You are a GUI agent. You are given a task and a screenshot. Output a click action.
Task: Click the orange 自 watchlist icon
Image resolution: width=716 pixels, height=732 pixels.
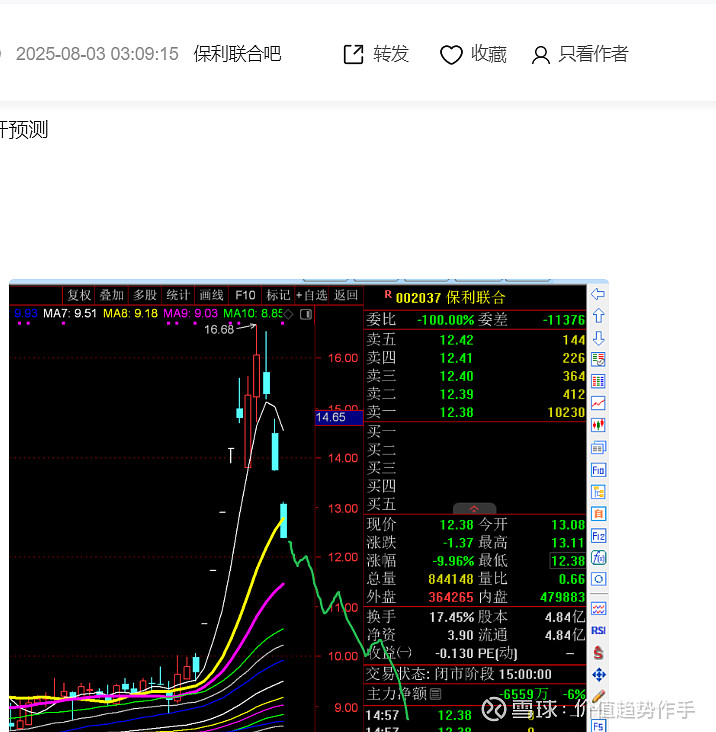point(598,514)
